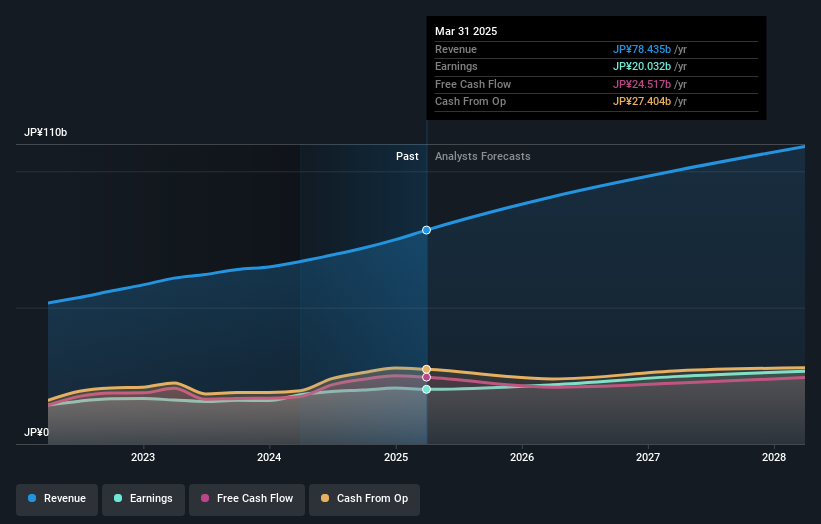The height and width of the screenshot is (524, 821).
Task: Click the JP¥24.517b free cash flow value
Action: [642, 84]
